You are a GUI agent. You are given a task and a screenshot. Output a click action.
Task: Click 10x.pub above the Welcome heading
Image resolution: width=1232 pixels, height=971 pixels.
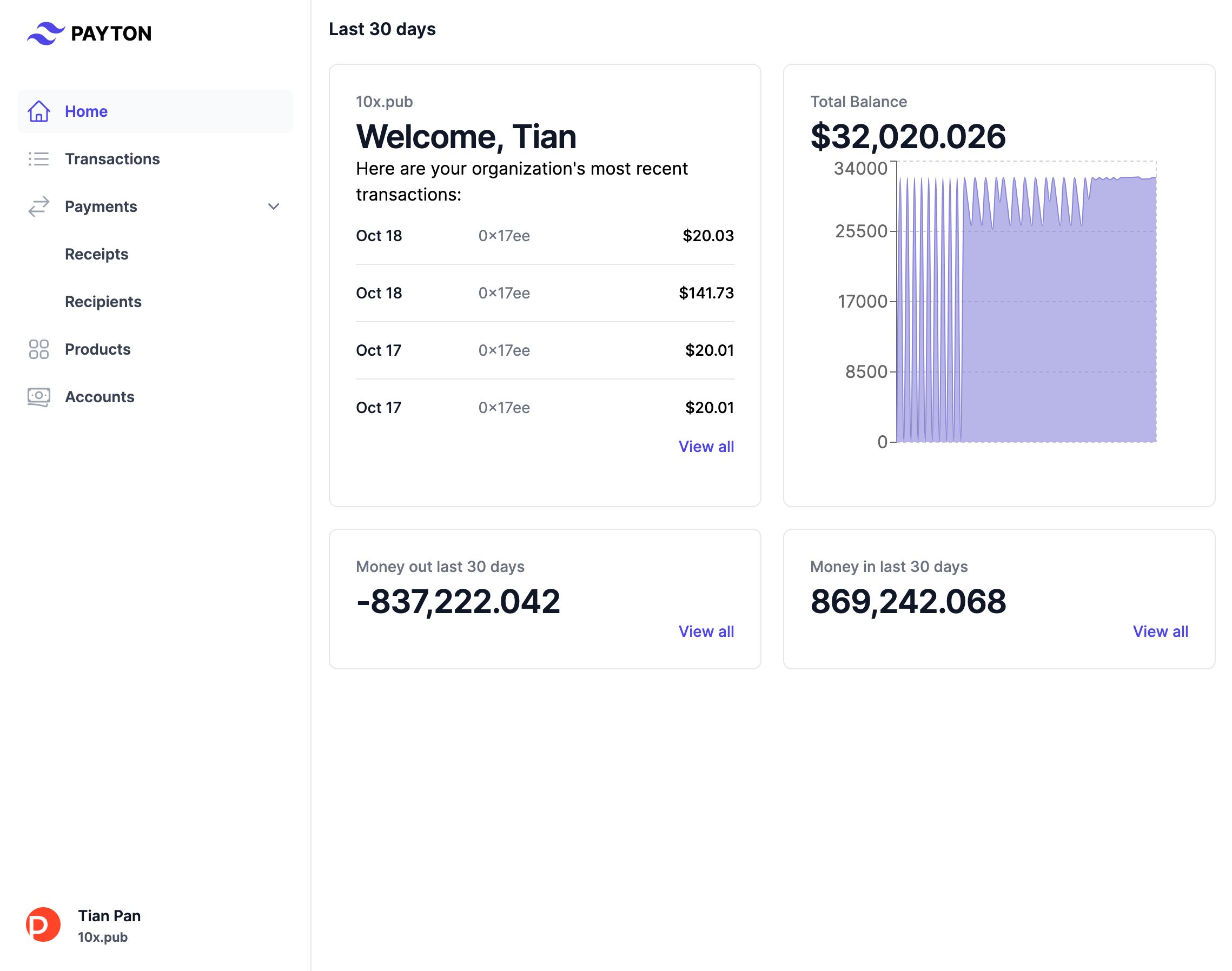tap(385, 102)
